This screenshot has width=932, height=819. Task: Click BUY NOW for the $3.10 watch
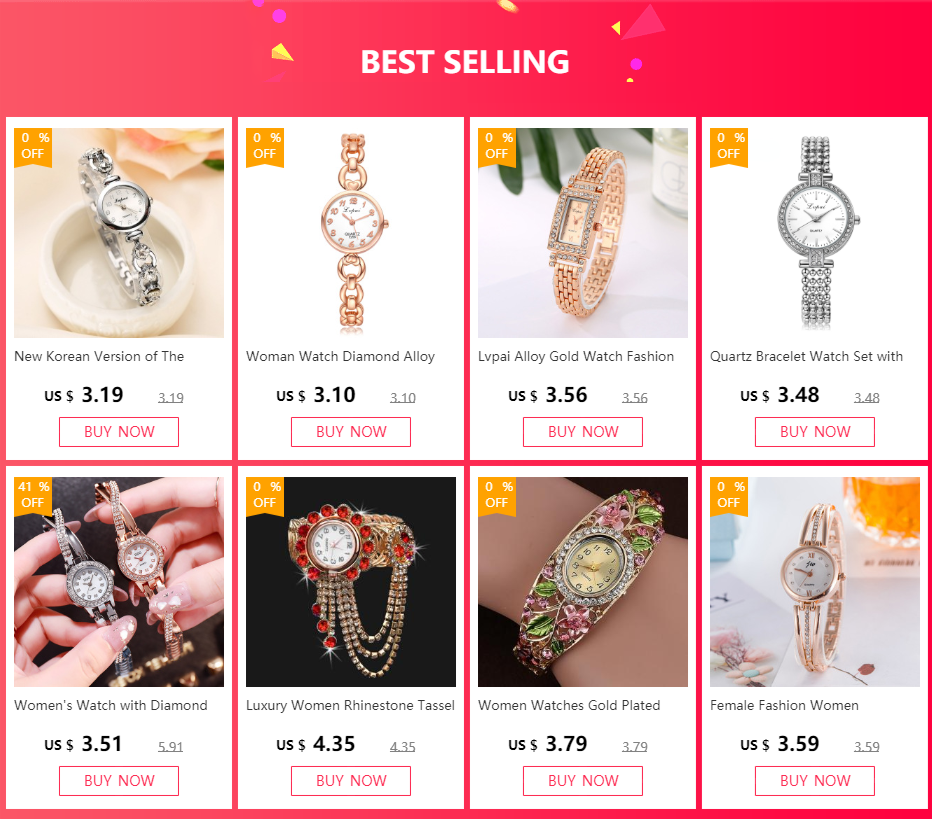point(351,432)
